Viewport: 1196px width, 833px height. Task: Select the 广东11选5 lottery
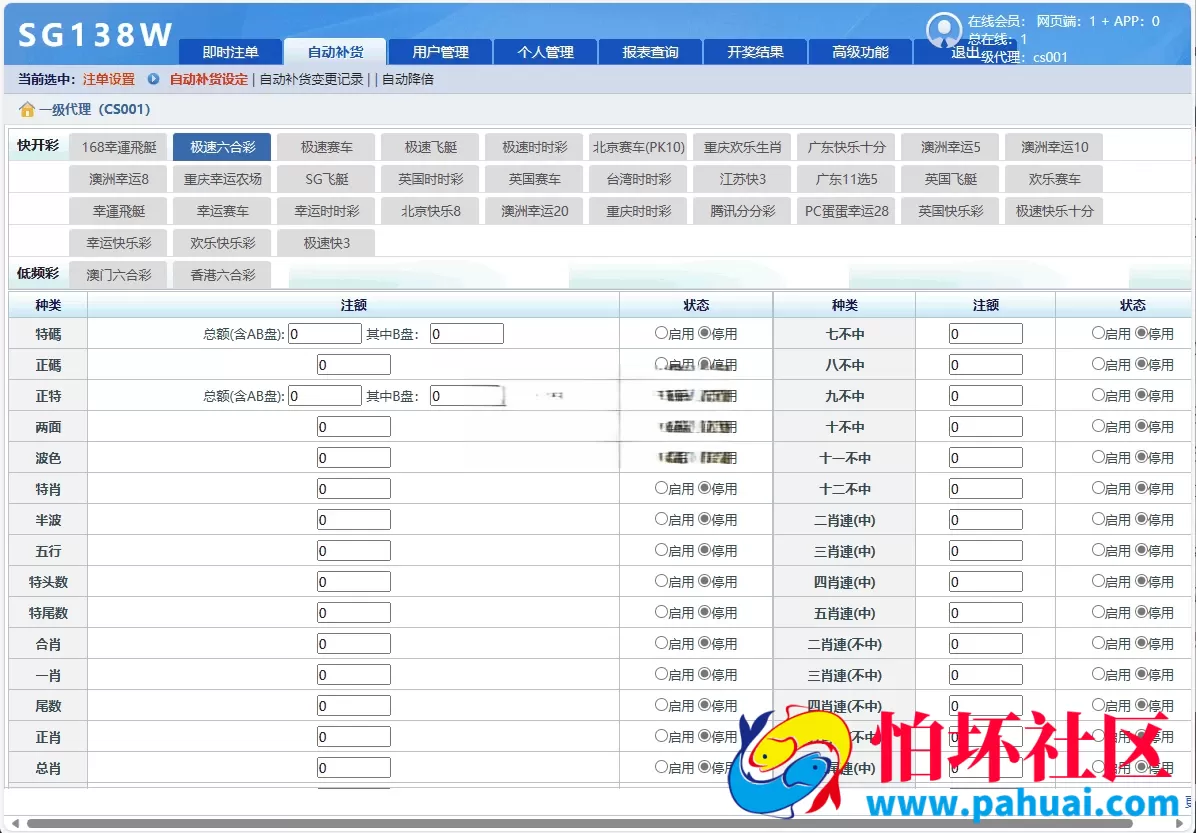[x=846, y=179]
